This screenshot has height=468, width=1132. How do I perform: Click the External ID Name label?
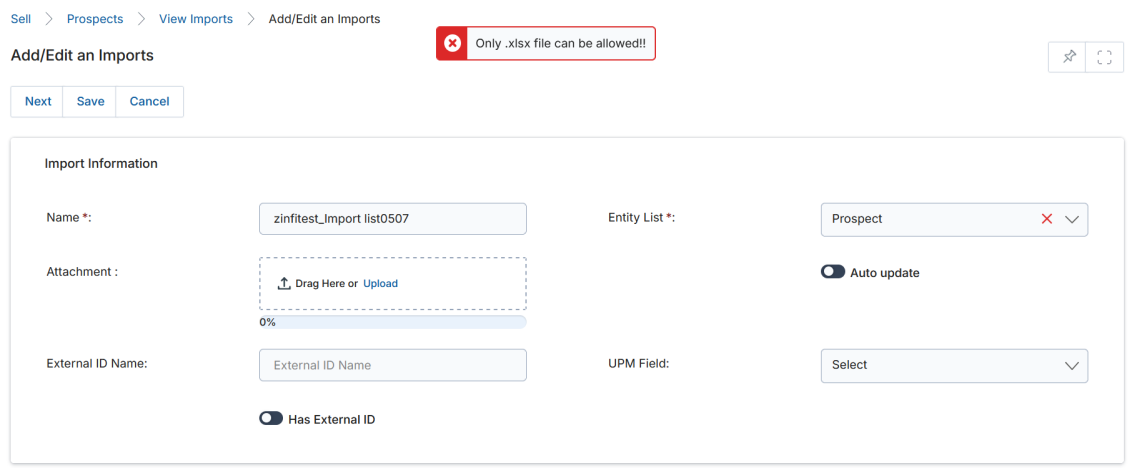[97, 363]
